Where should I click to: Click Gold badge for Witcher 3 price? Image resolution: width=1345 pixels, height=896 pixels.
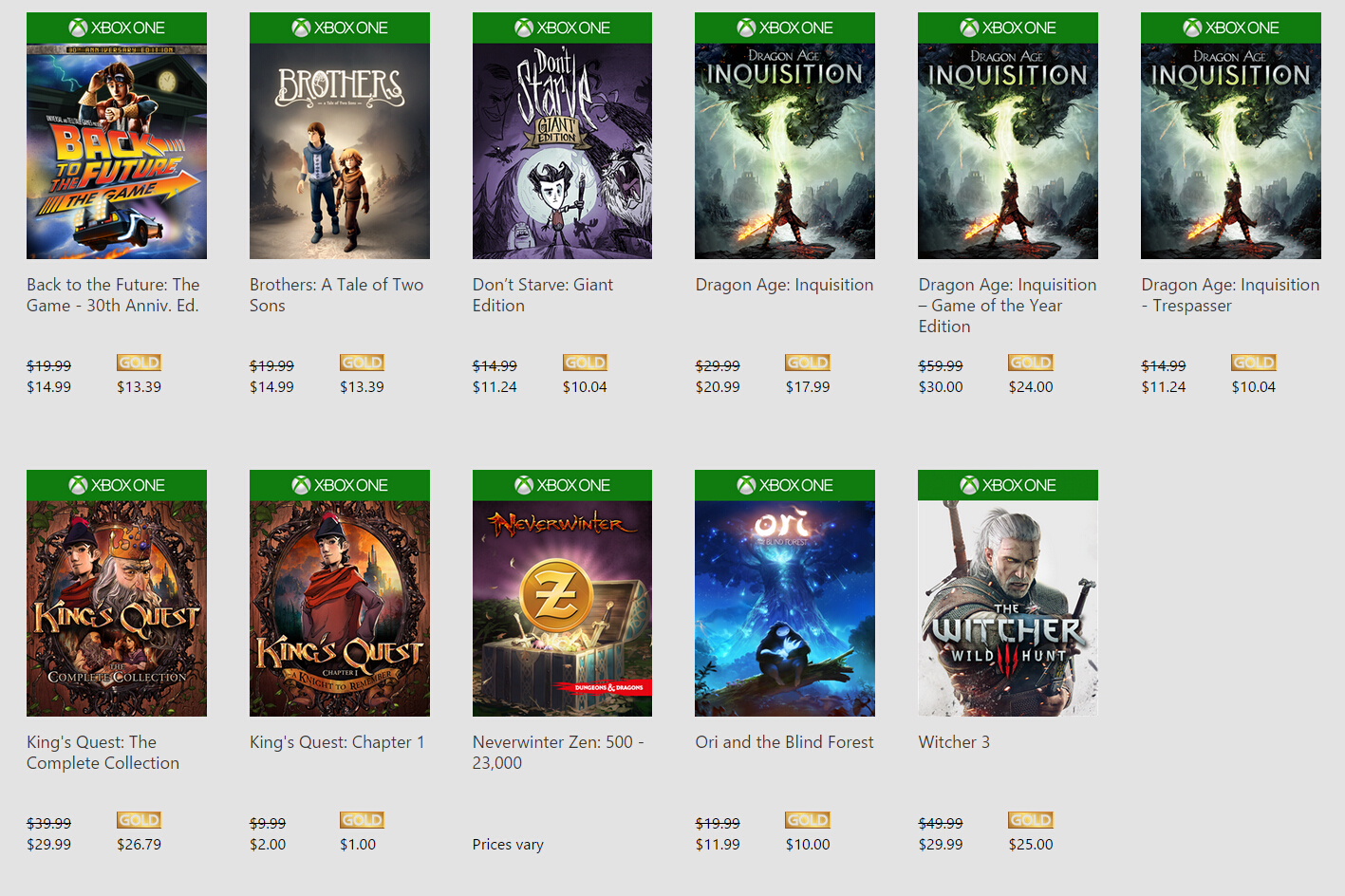pyautogui.click(x=1031, y=820)
